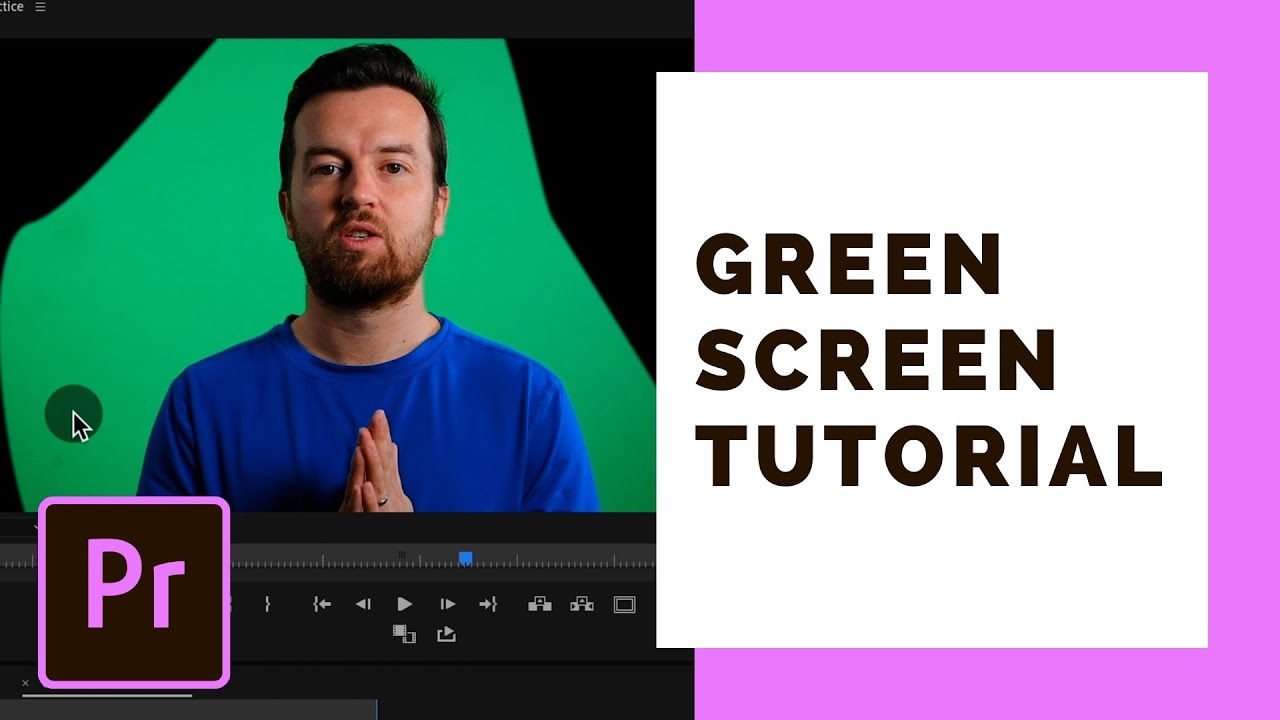
Task: Click the Extract button
Action: pyautogui.click(x=582, y=604)
